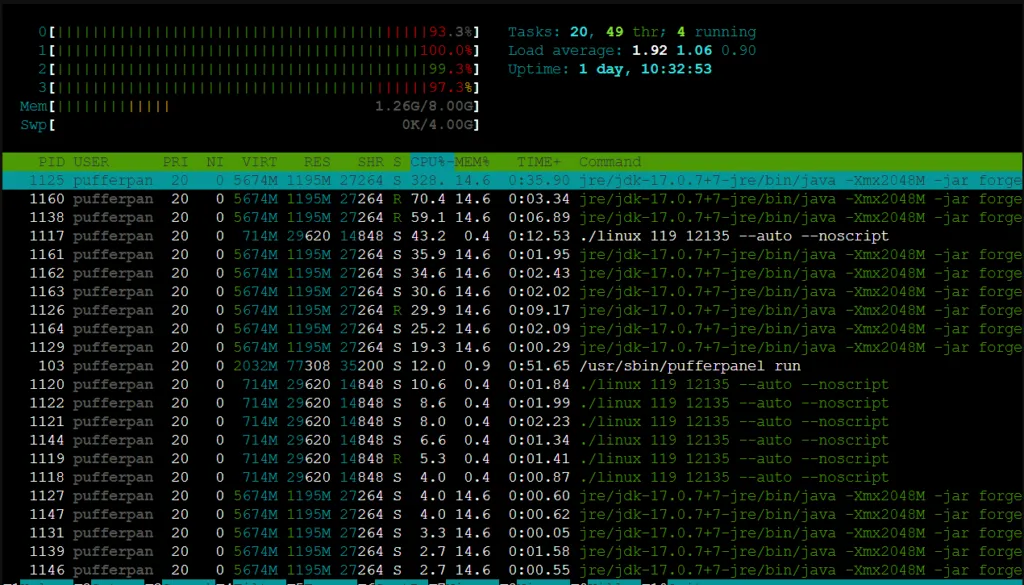Sort by the PRI priority column
1024x585 pixels.
[176, 162]
